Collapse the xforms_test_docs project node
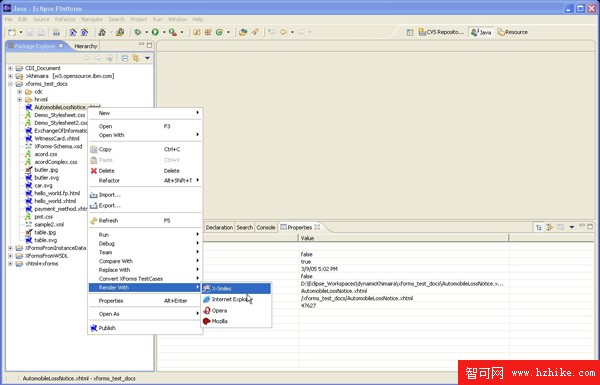This screenshot has height=385, width=600. pyautogui.click(x=10, y=84)
